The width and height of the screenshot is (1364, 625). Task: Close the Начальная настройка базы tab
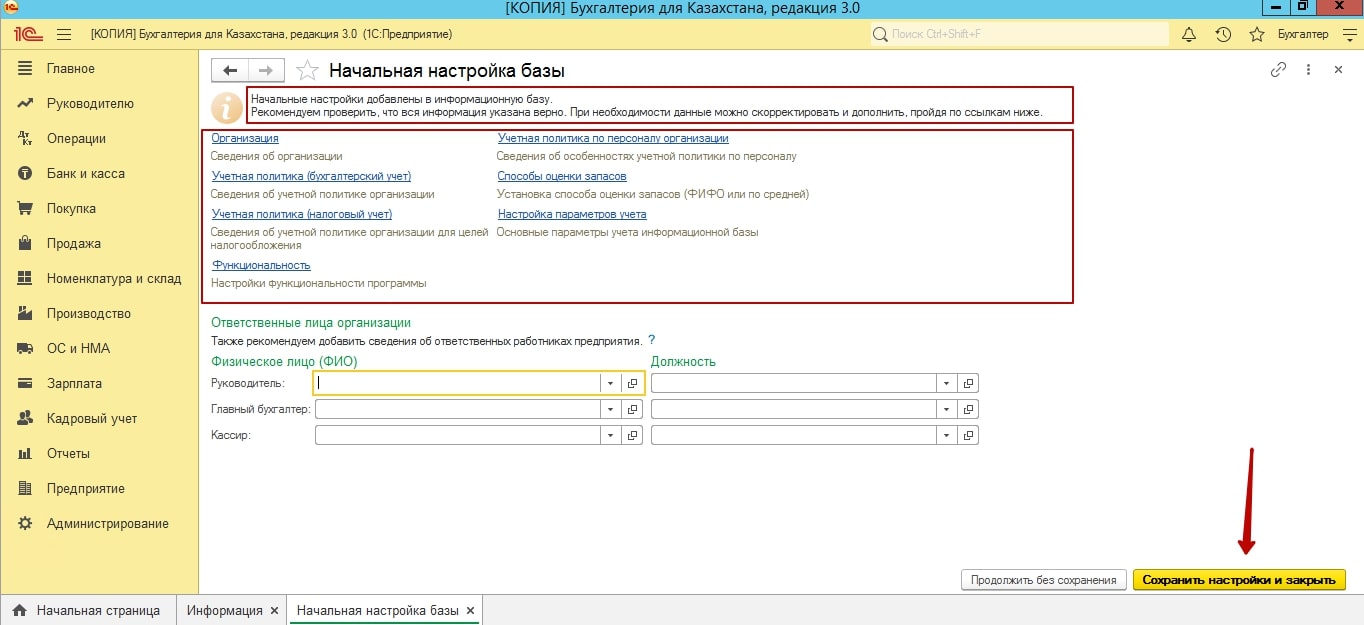click(x=471, y=610)
